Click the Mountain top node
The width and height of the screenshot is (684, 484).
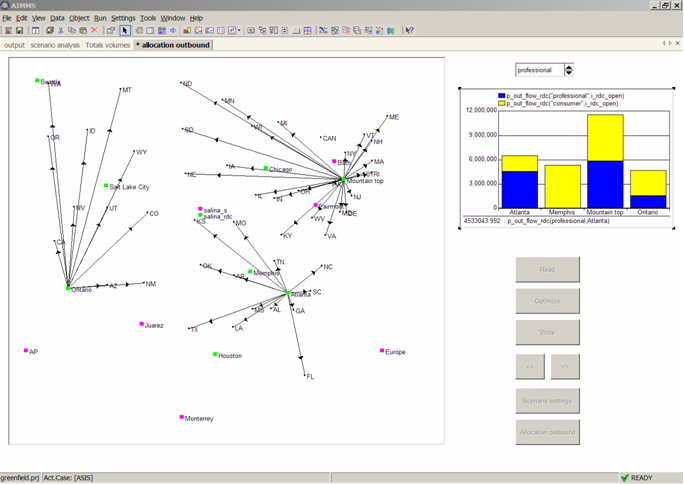point(343,179)
